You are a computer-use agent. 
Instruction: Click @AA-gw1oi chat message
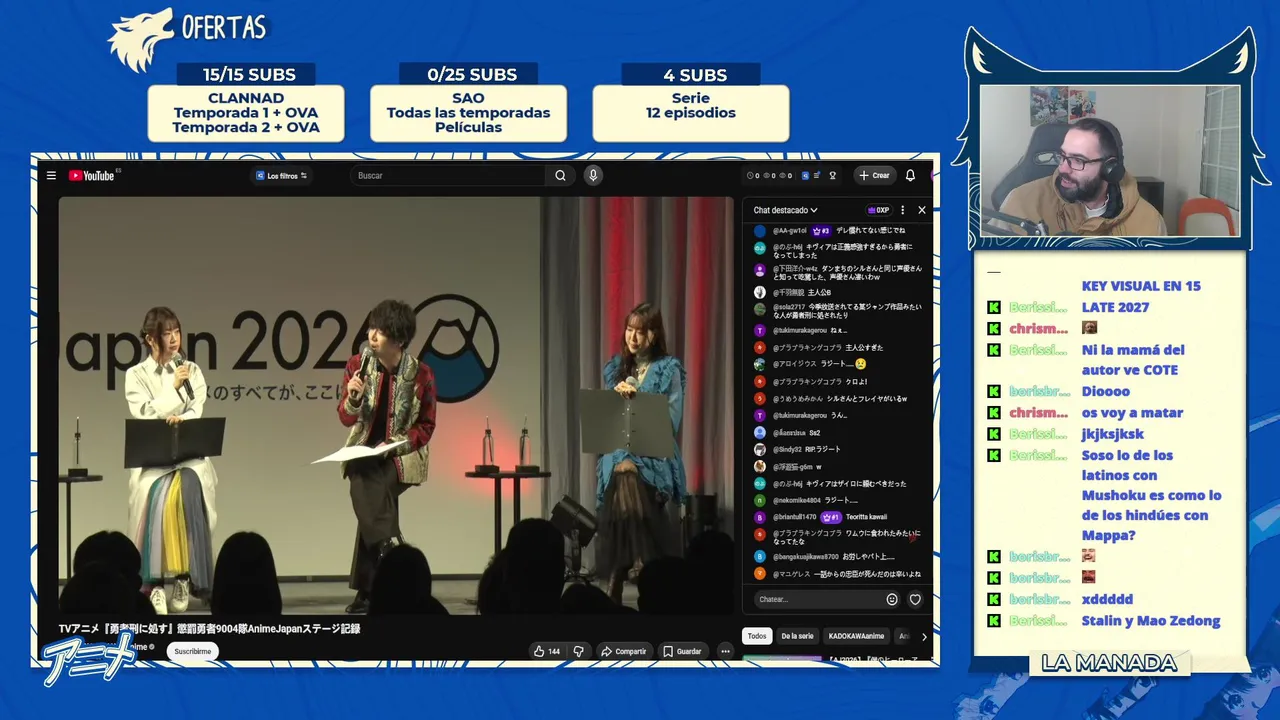(840, 231)
